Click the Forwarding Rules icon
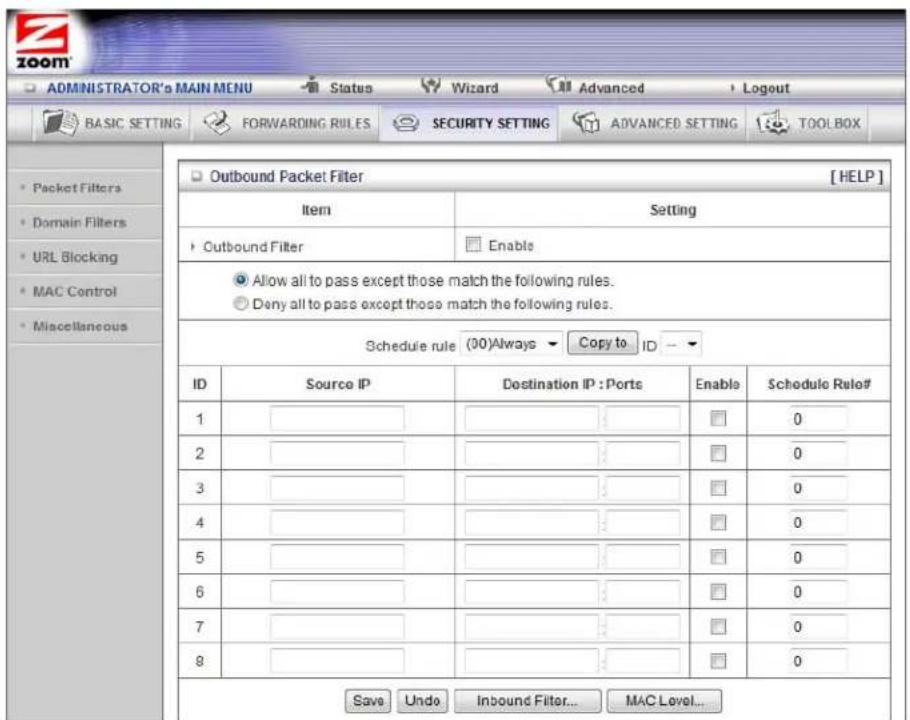This screenshot has width=910, height=720. coord(217,122)
